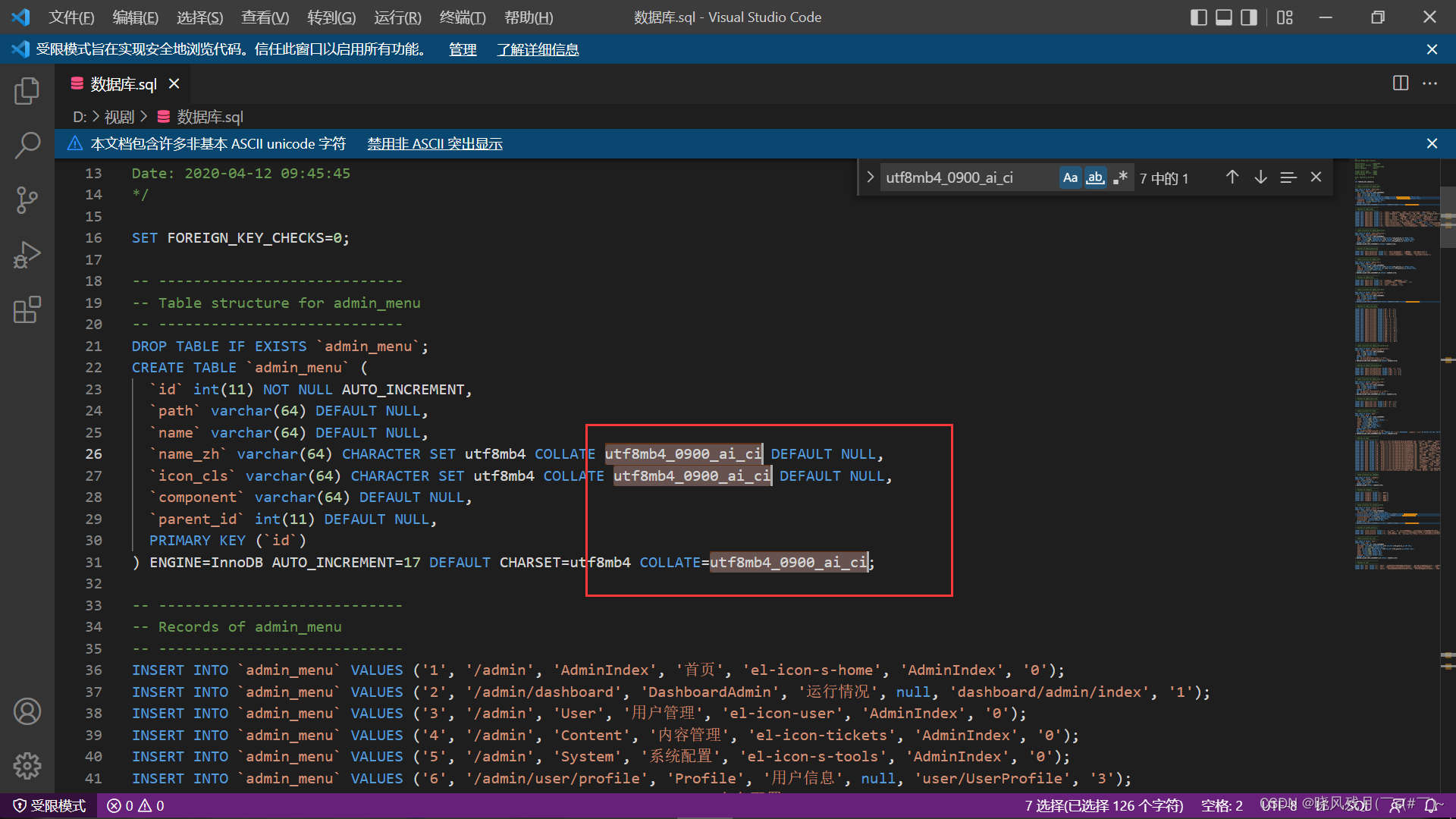Toggle Match Whole Word in find widget
Viewport: 1456px width, 819px height.
pyautogui.click(x=1095, y=177)
